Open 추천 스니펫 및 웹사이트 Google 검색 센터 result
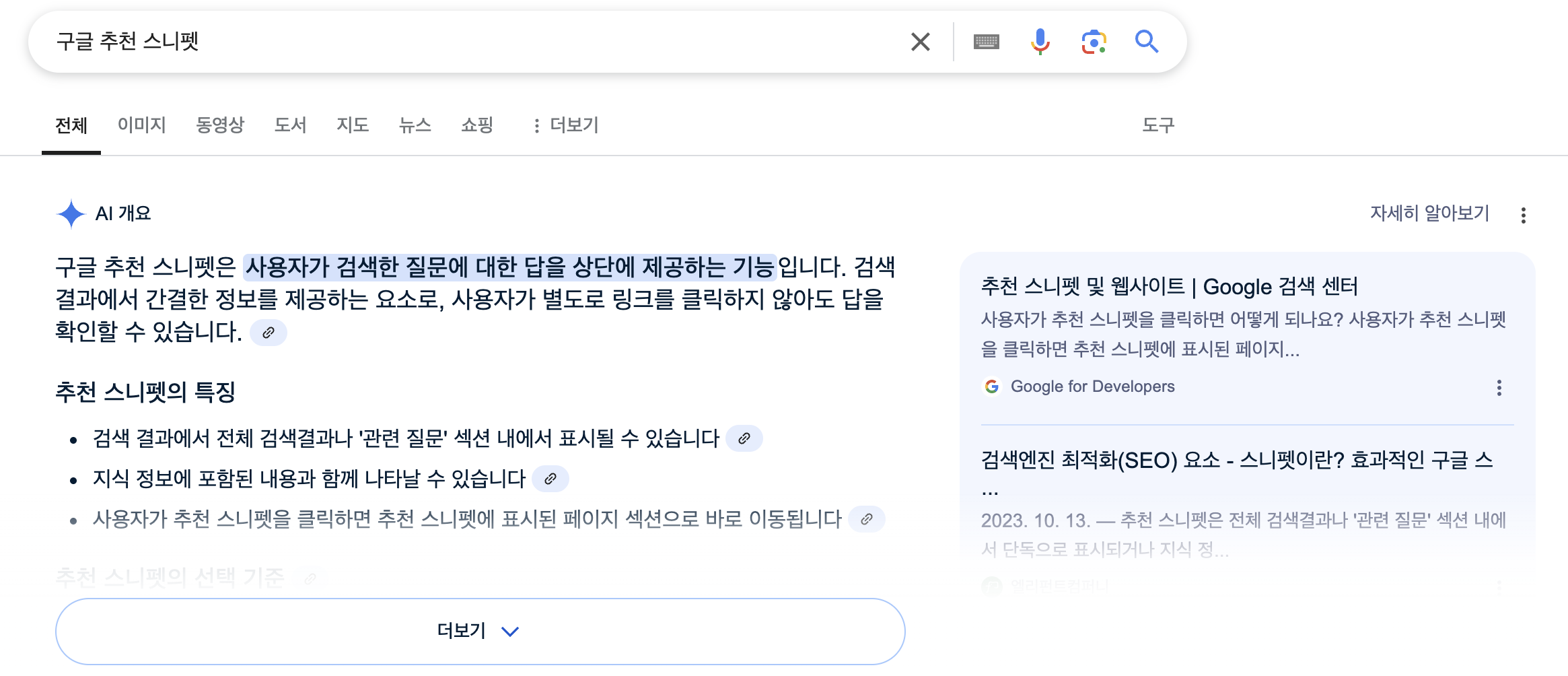 coord(1170,287)
